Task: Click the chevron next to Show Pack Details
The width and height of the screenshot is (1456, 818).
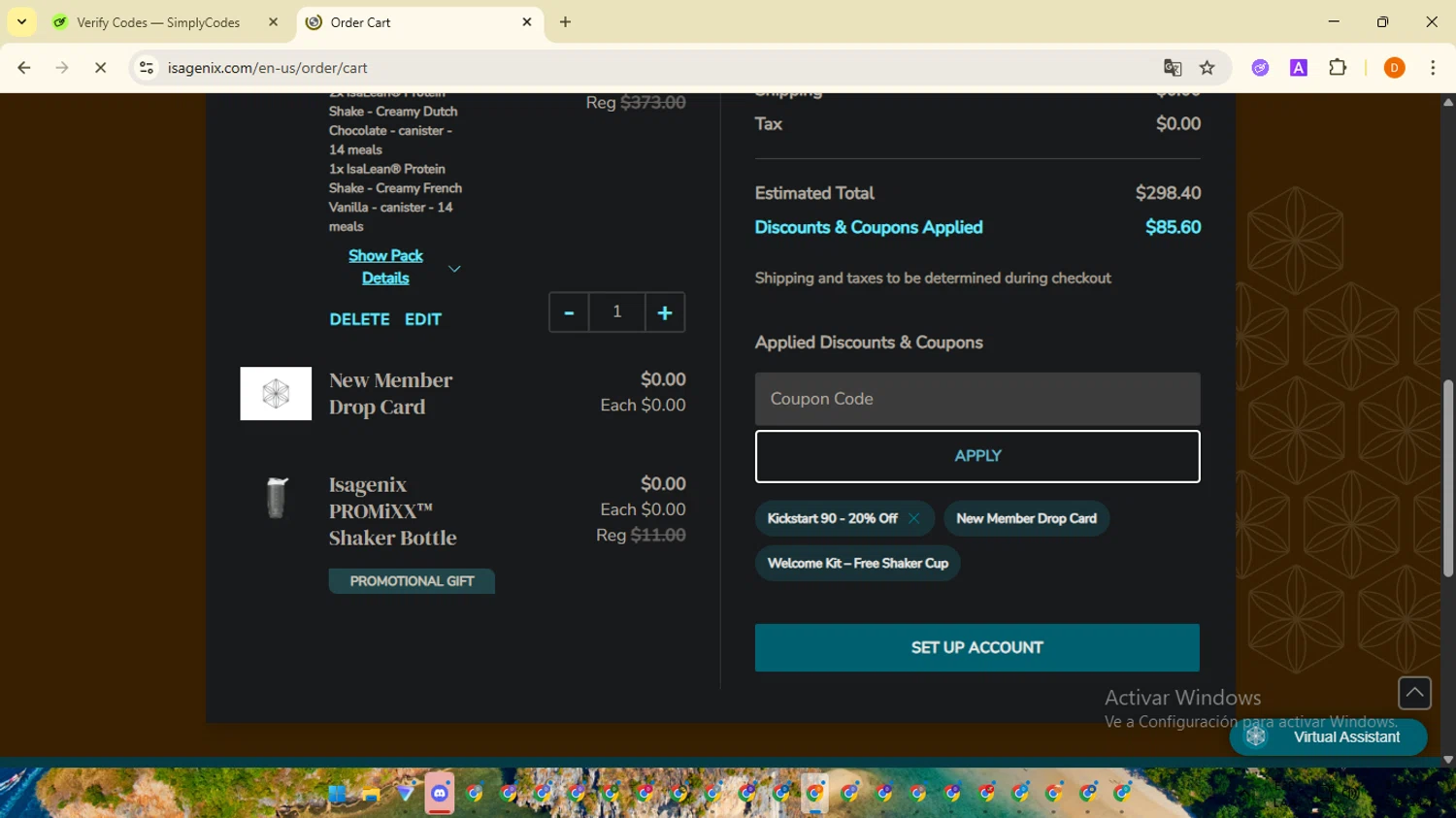Action: [454, 269]
